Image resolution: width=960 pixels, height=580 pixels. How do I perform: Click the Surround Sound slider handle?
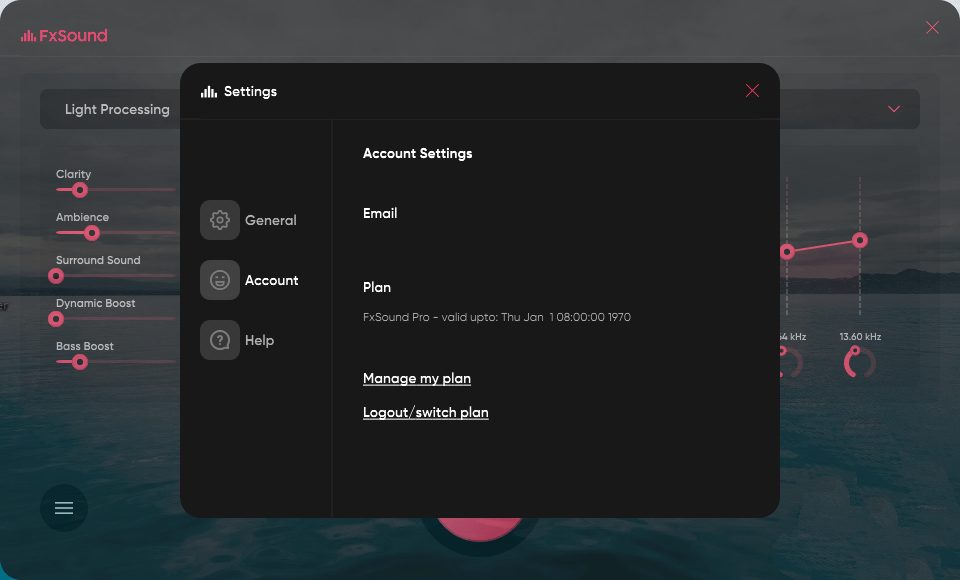(56, 276)
